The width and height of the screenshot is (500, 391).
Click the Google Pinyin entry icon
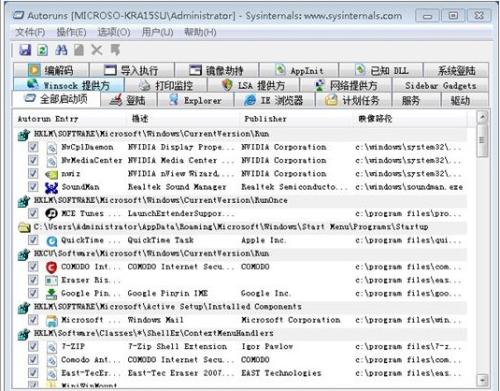click(x=51, y=294)
